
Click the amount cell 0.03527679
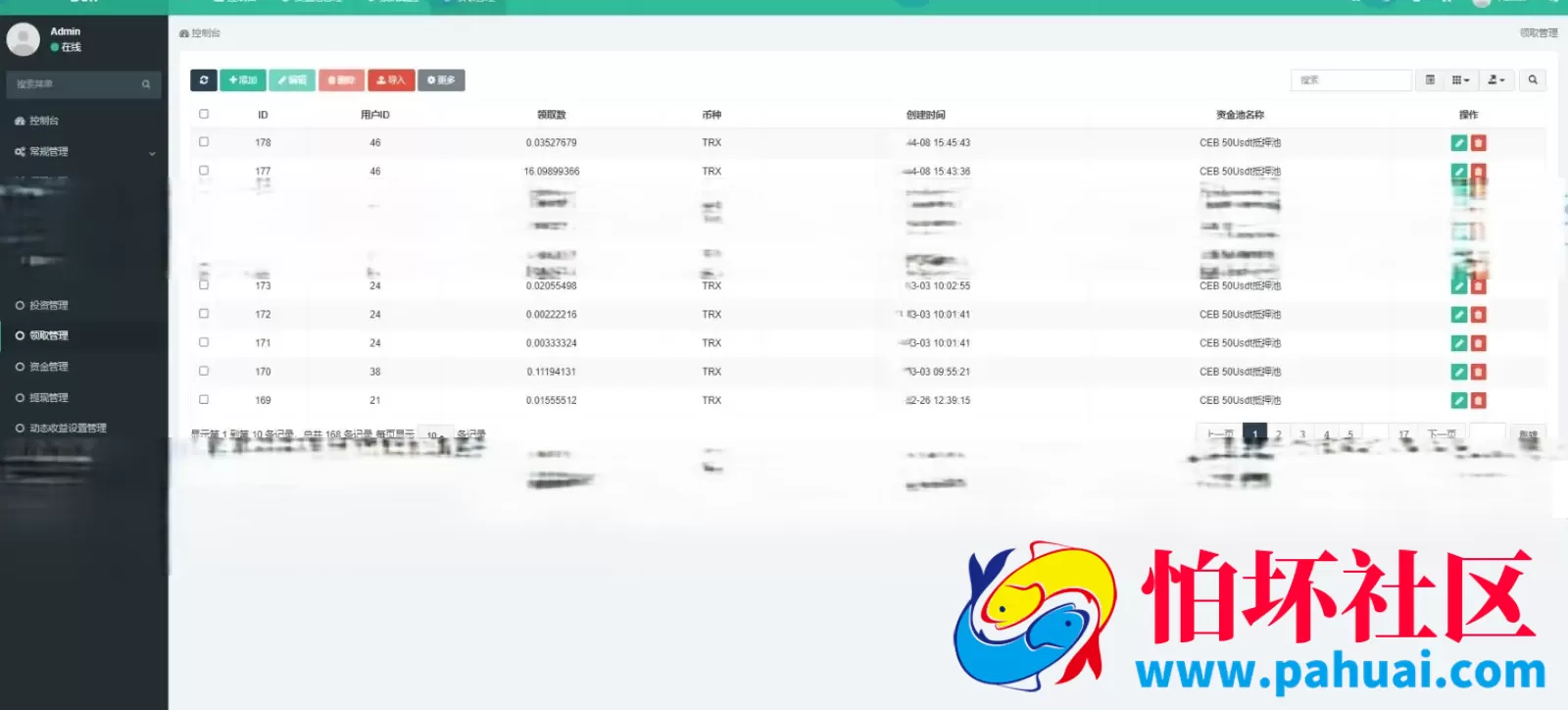(551, 143)
